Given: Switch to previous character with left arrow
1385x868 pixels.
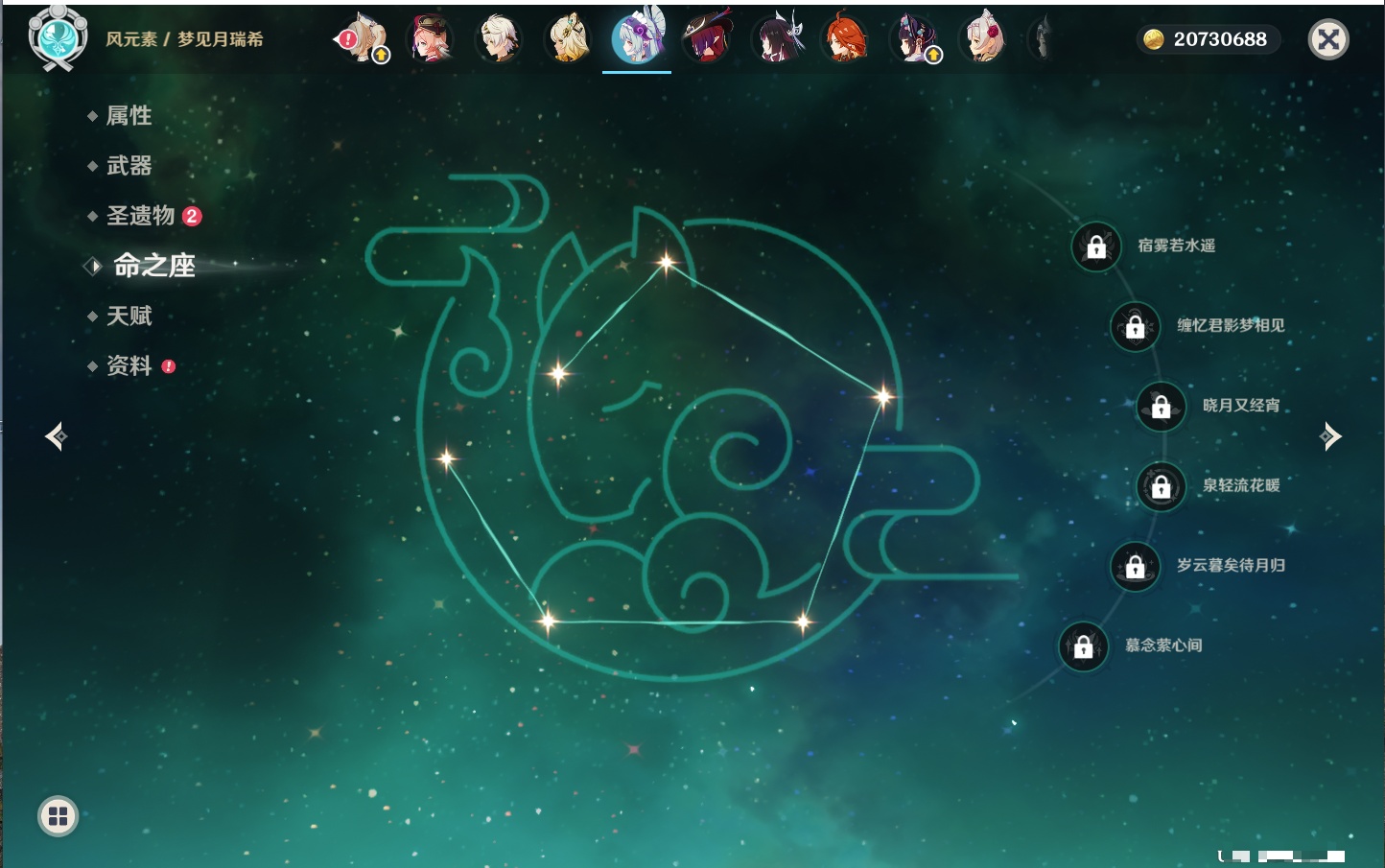Looking at the screenshot, I should click(56, 436).
